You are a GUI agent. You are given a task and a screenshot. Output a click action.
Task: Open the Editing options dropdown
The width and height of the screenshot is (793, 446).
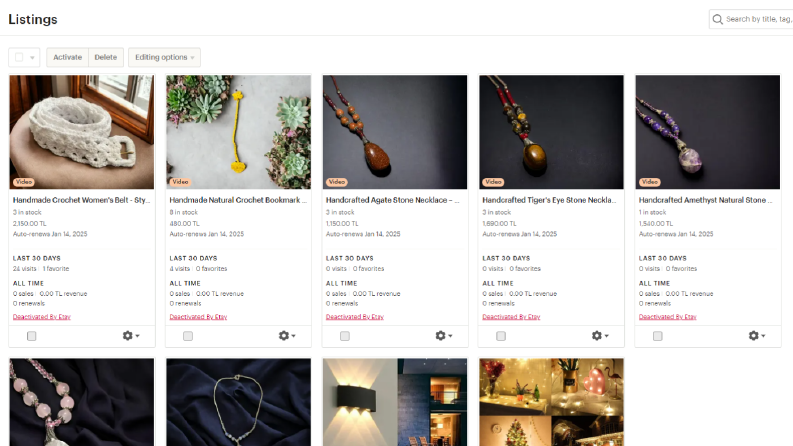[164, 57]
